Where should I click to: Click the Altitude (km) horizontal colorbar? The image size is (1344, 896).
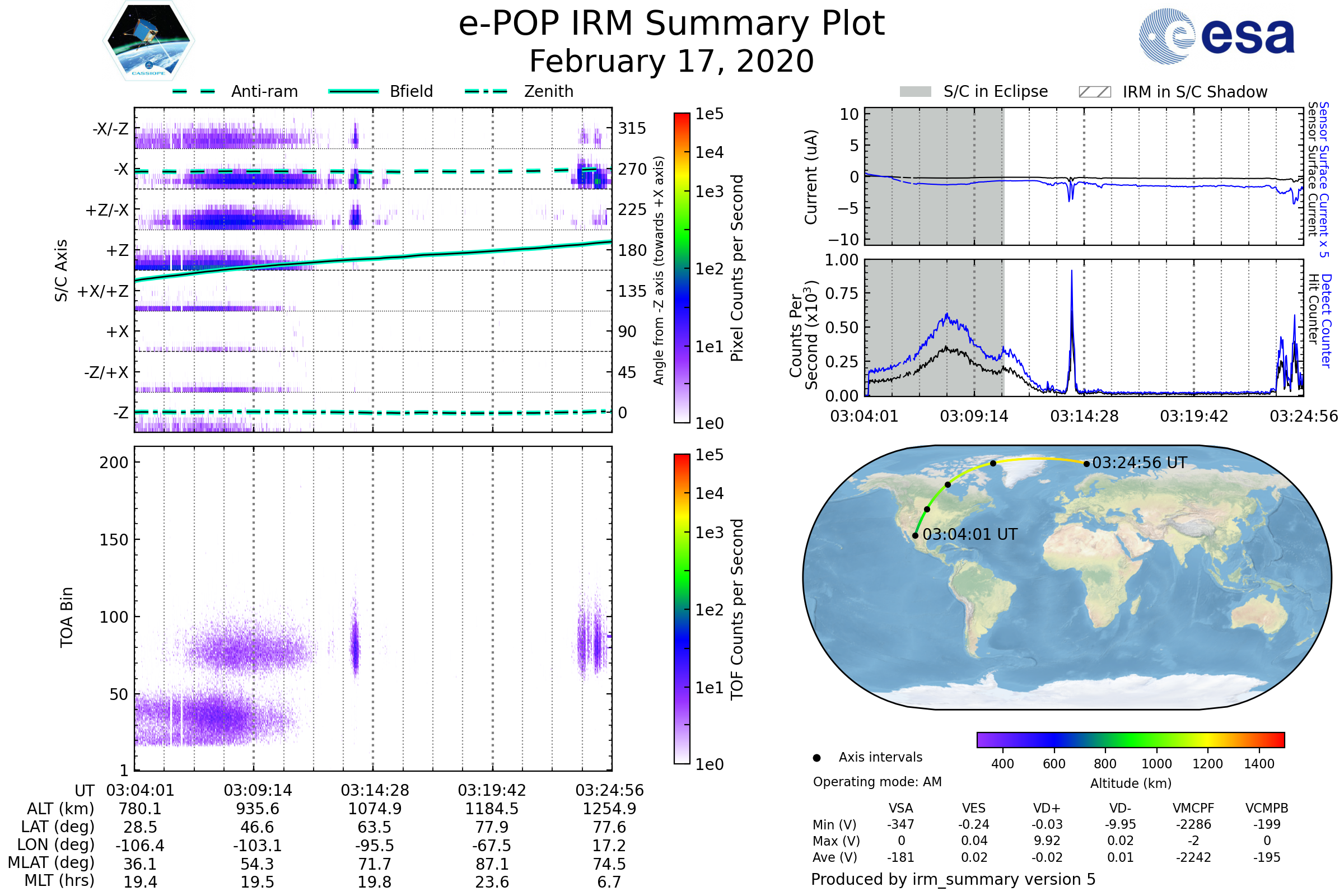(x=1130, y=739)
